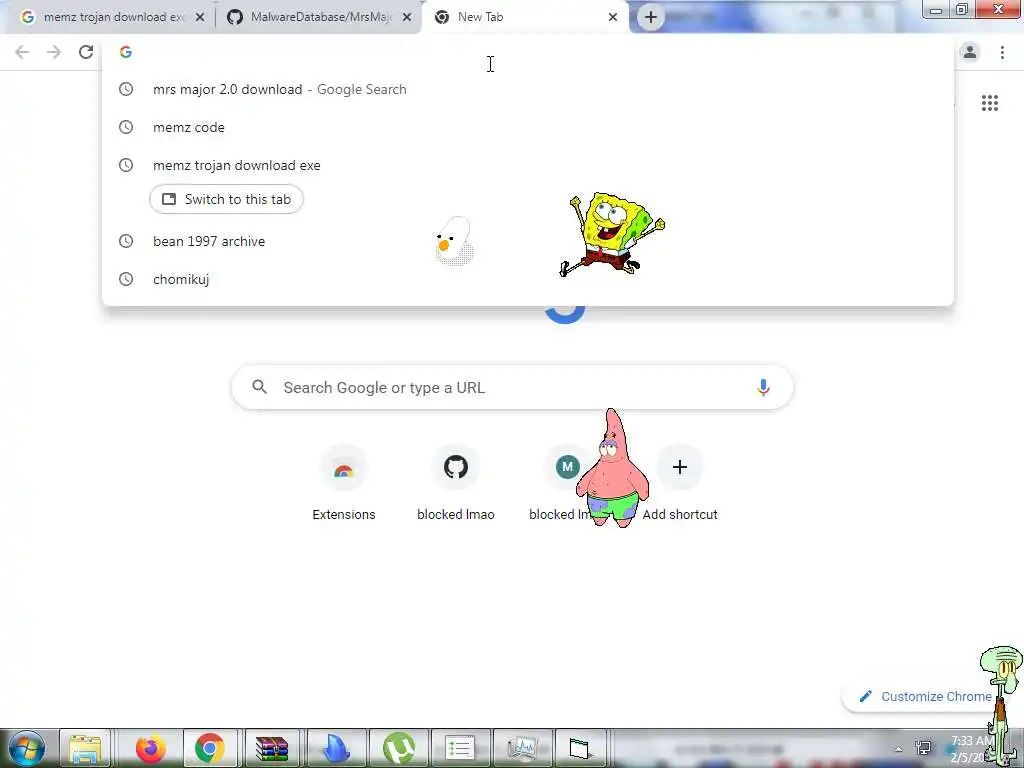The image size is (1024, 768).
Task: Launch Firefox from the taskbar
Action: [x=150, y=748]
